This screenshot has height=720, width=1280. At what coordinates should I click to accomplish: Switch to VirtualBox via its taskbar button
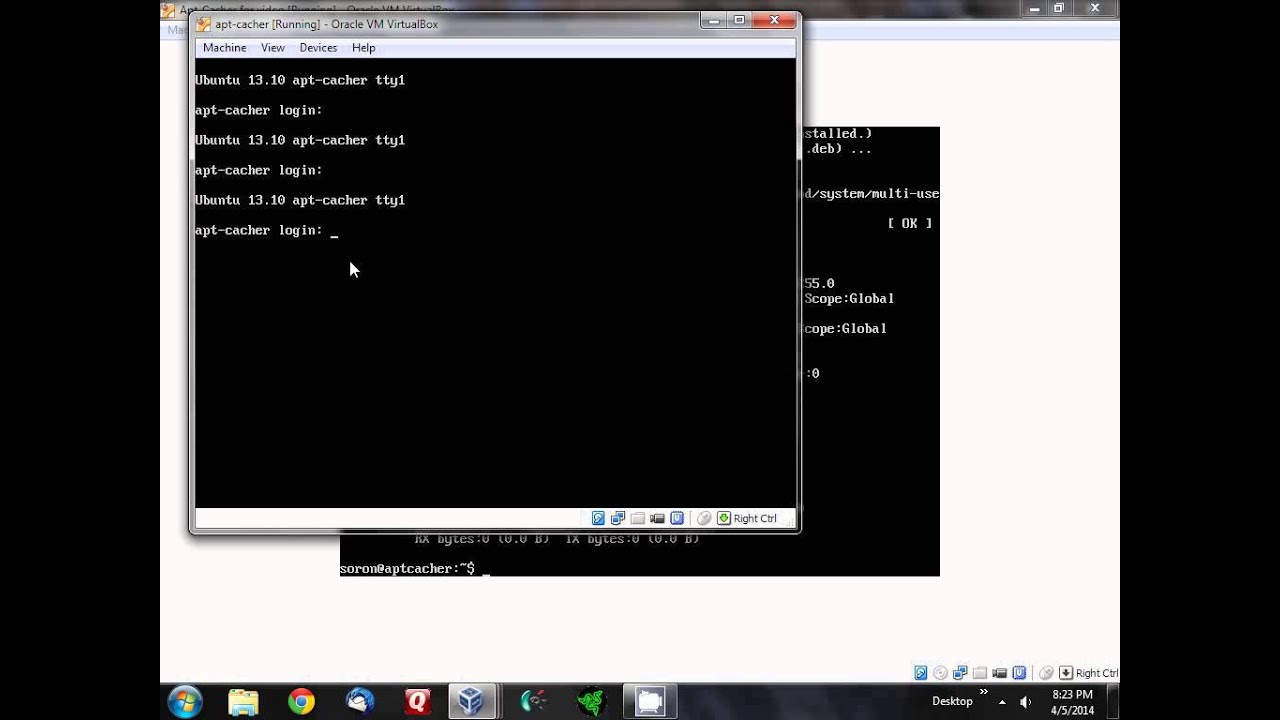coord(471,701)
